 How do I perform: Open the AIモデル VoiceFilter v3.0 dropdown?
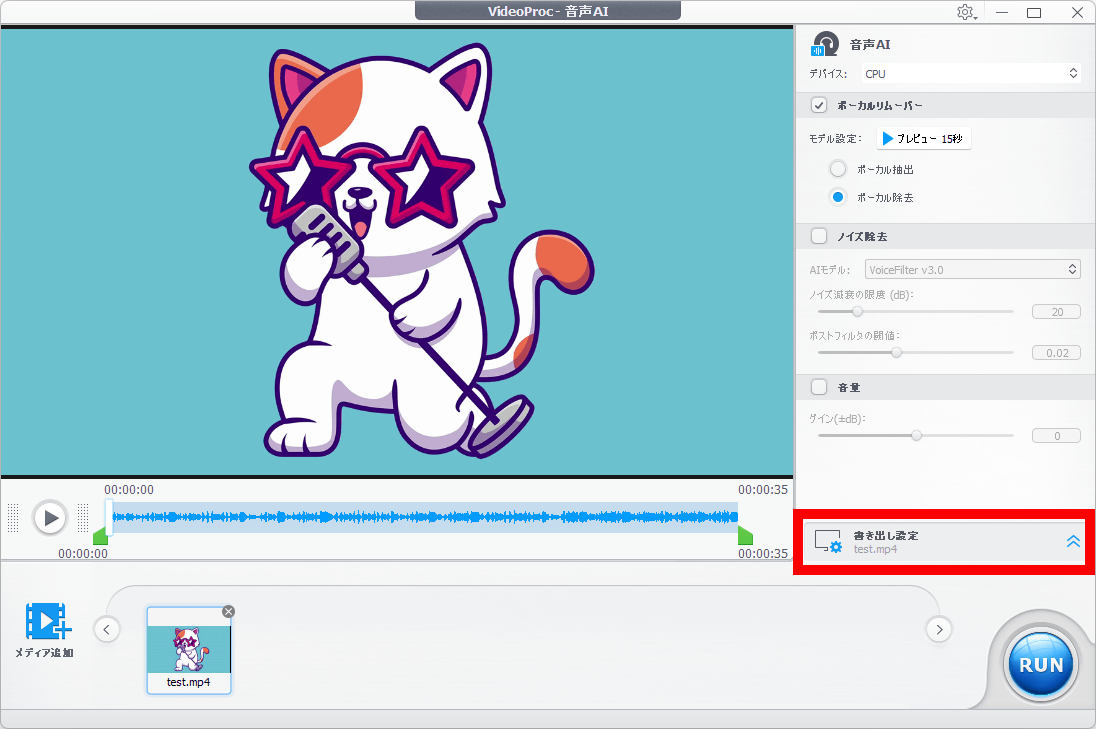click(971, 269)
